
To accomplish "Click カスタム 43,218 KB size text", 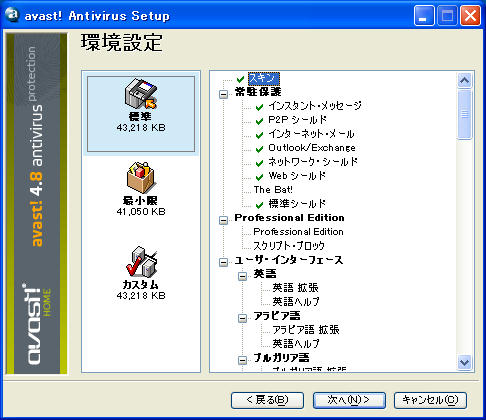I will 141,296.
